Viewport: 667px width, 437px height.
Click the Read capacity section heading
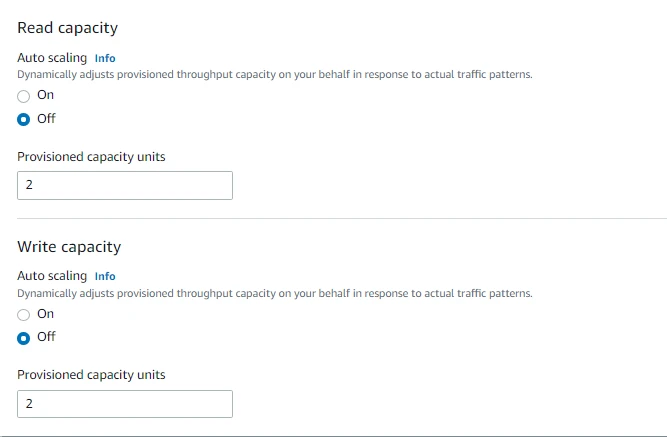67,28
